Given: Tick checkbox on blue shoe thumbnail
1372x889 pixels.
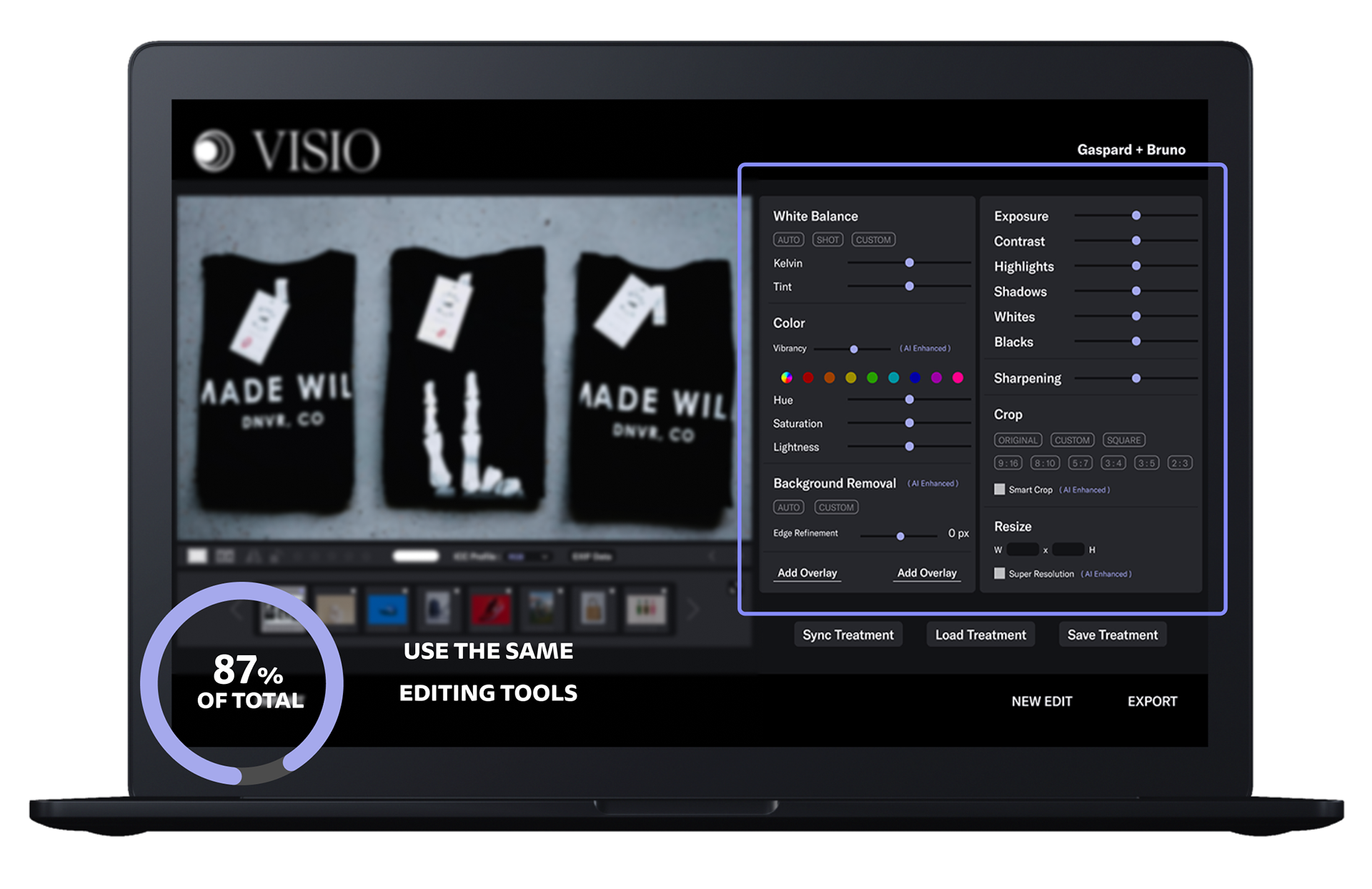Looking at the screenshot, I should [404, 591].
